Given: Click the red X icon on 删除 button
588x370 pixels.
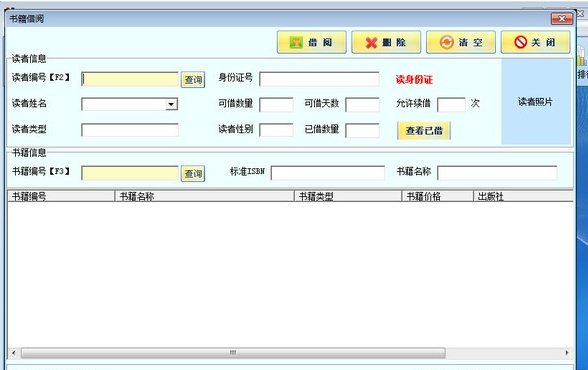Looking at the screenshot, I should 371,43.
